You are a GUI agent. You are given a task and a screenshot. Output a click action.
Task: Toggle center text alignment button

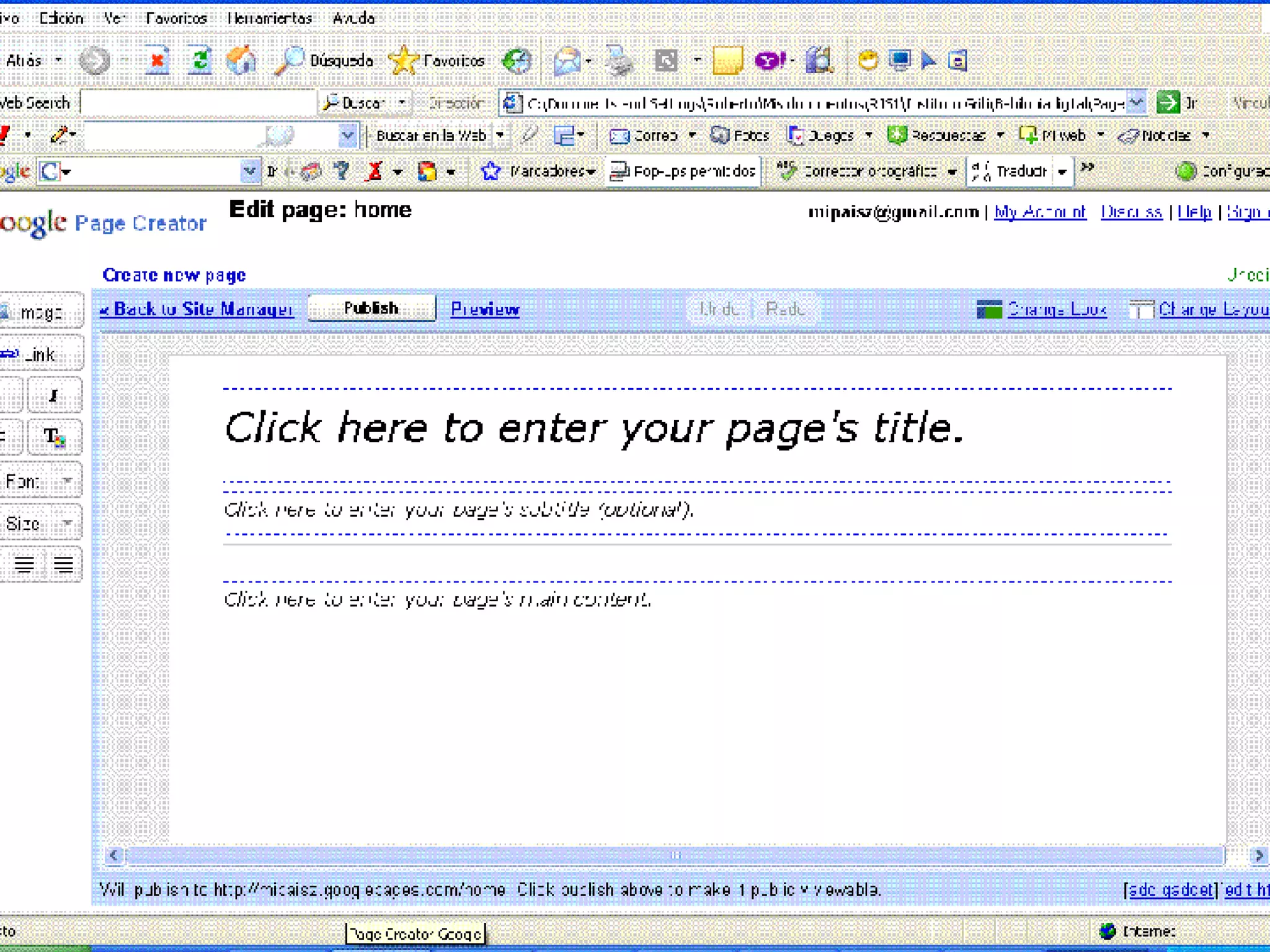click(x=25, y=565)
